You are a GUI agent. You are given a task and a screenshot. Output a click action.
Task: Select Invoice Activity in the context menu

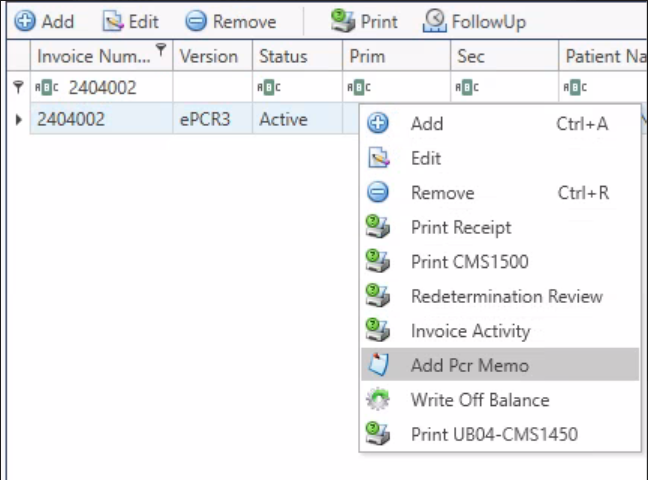[x=470, y=331]
